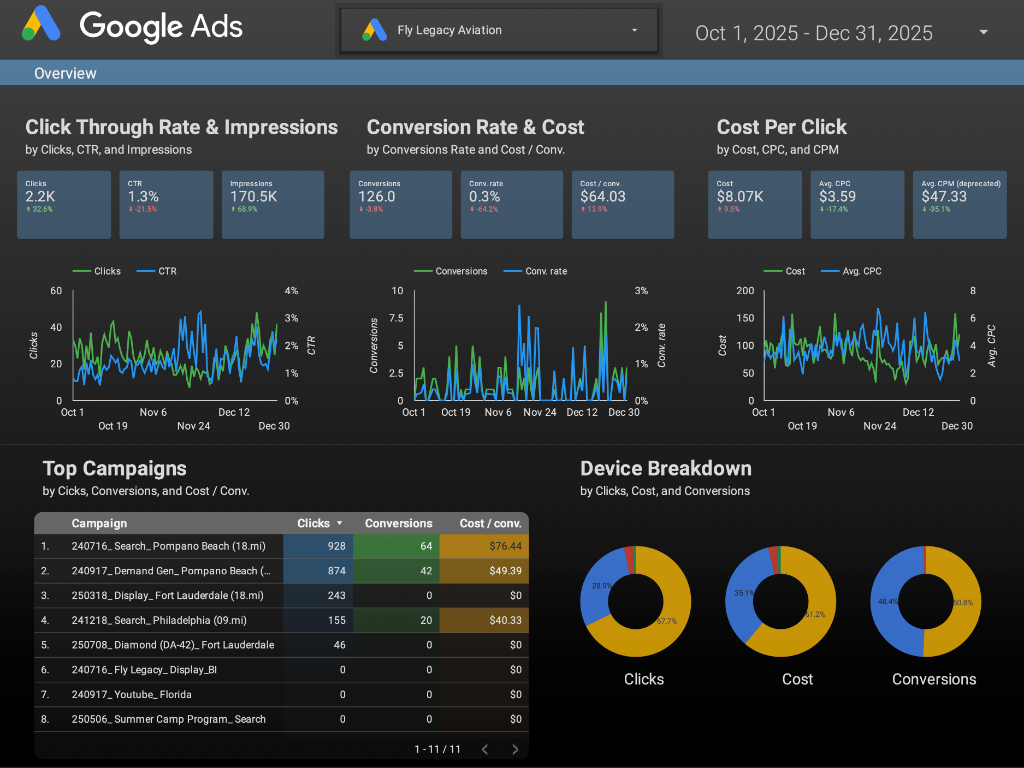Toggle the Avg. CPC series in legend
The width and height of the screenshot is (1024, 768).
pyautogui.click(x=851, y=271)
